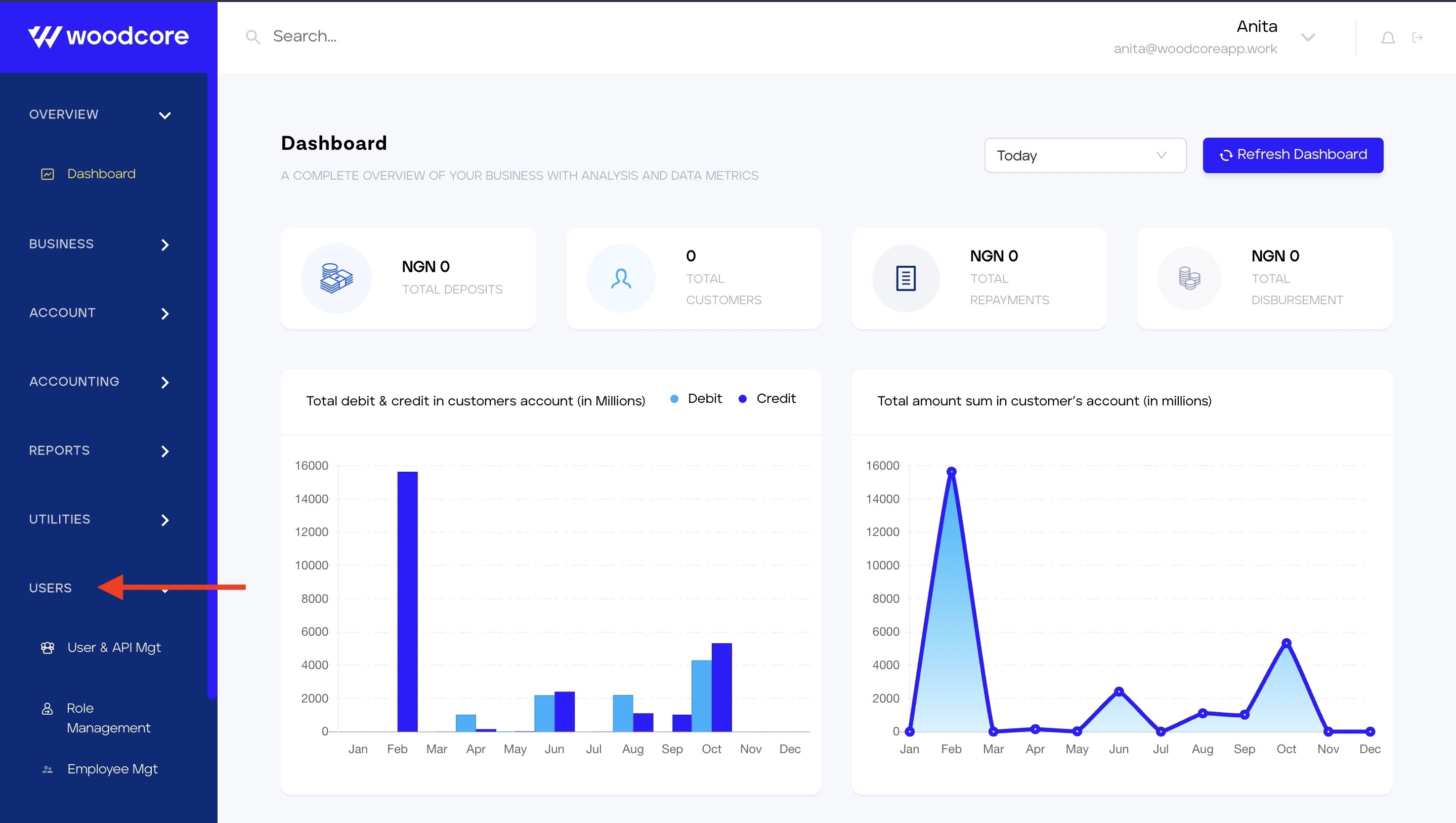The image size is (1456, 823).
Task: Click the Total Repayments document icon
Action: [906, 278]
